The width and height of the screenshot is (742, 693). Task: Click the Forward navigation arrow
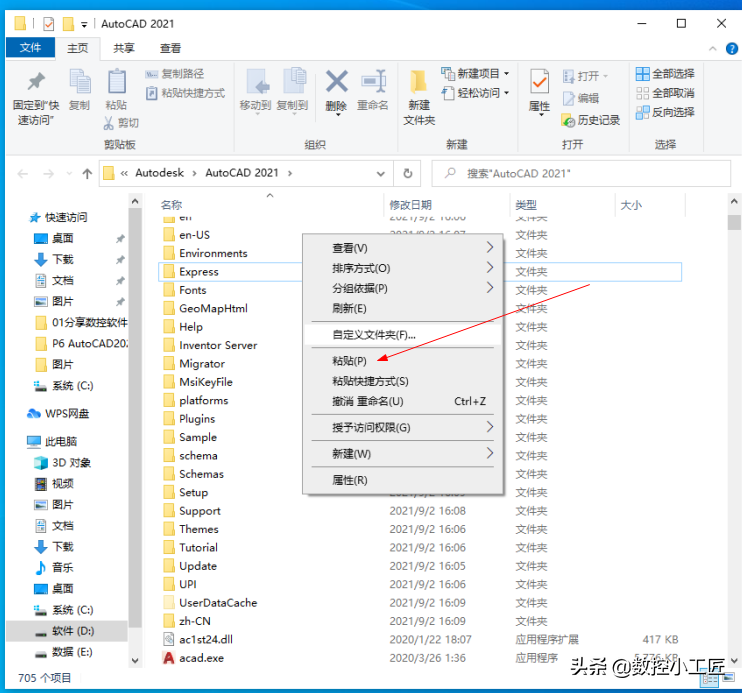[x=48, y=174]
